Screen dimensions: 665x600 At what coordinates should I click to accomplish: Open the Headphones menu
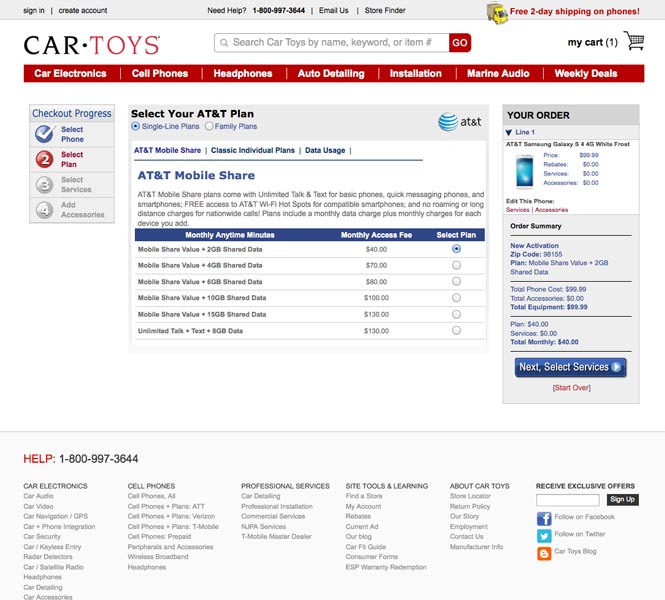point(243,73)
